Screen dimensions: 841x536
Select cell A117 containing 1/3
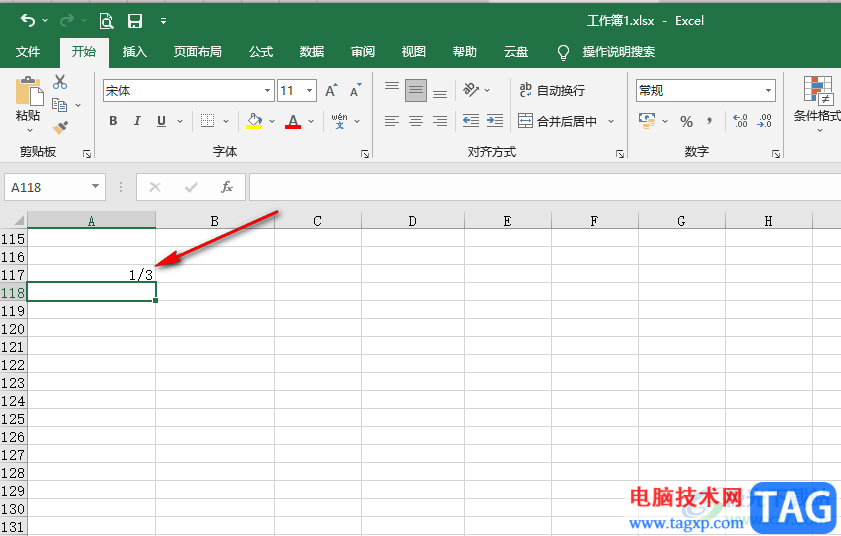tap(91, 275)
